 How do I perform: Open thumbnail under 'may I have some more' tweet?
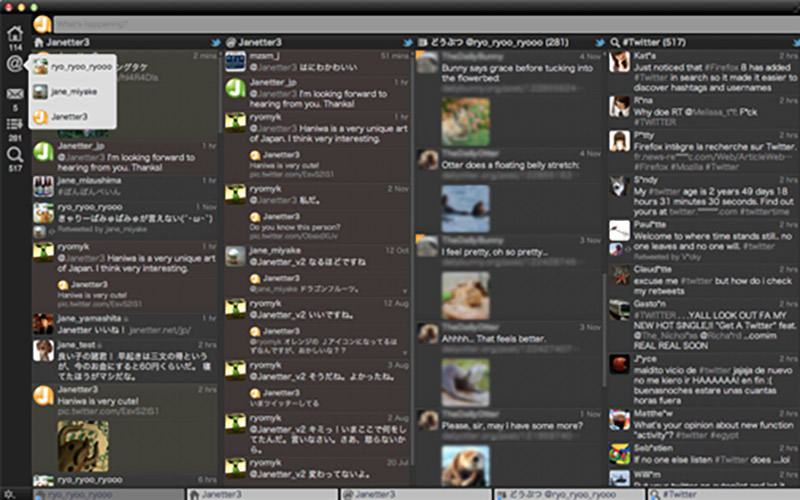point(465,465)
